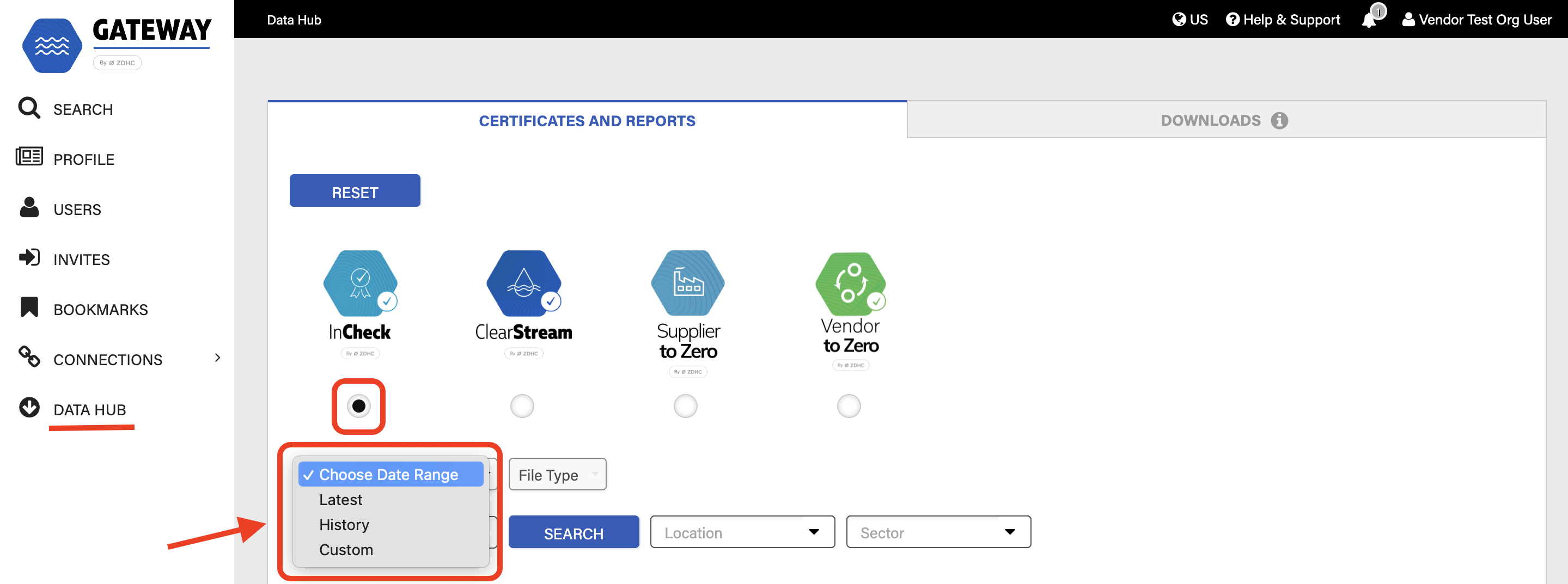Click the InCheck hexagon logo
The image size is (1568, 584).
point(361,284)
